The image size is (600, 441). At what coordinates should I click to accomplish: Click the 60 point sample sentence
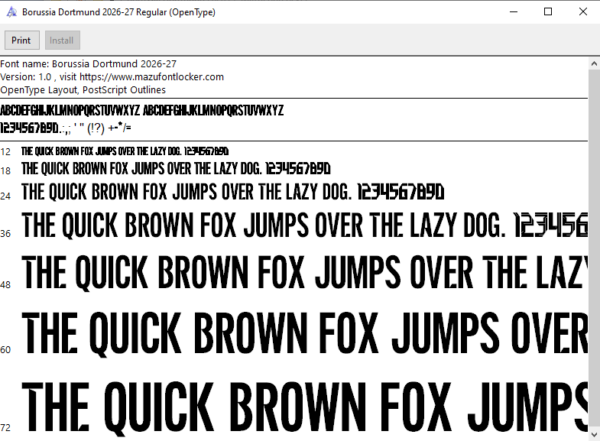pyautogui.click(x=305, y=334)
